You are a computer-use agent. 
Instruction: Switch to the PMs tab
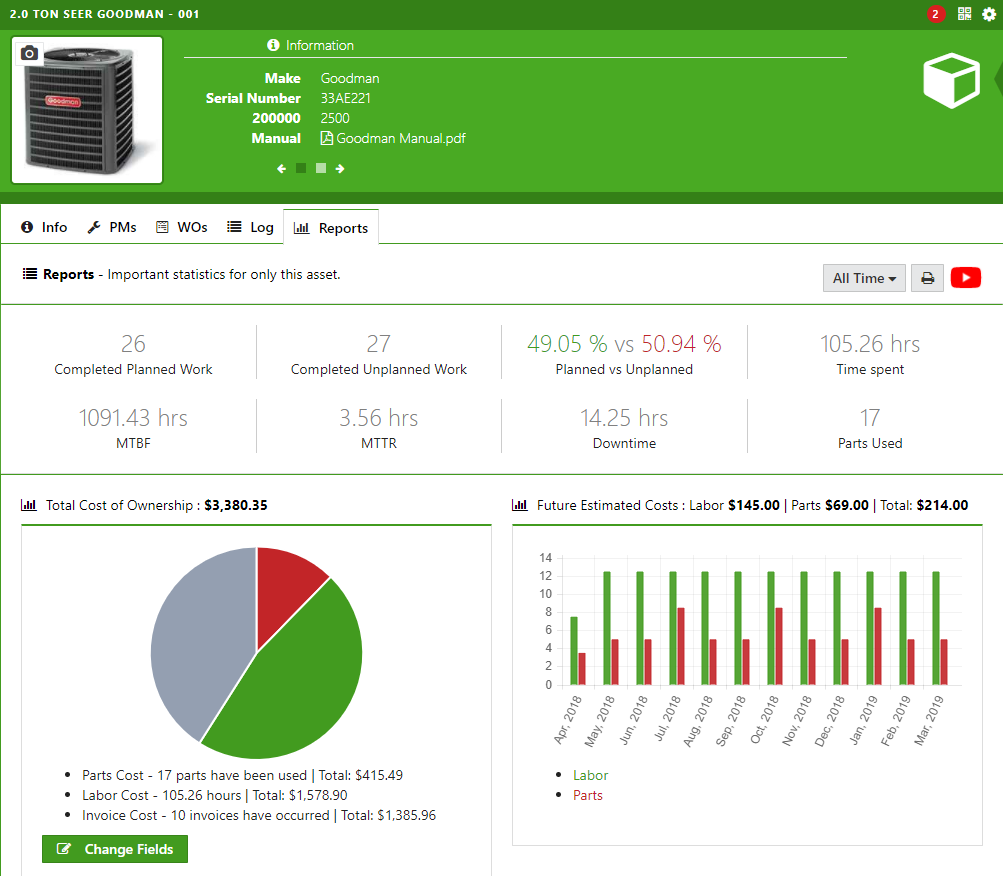(x=111, y=227)
